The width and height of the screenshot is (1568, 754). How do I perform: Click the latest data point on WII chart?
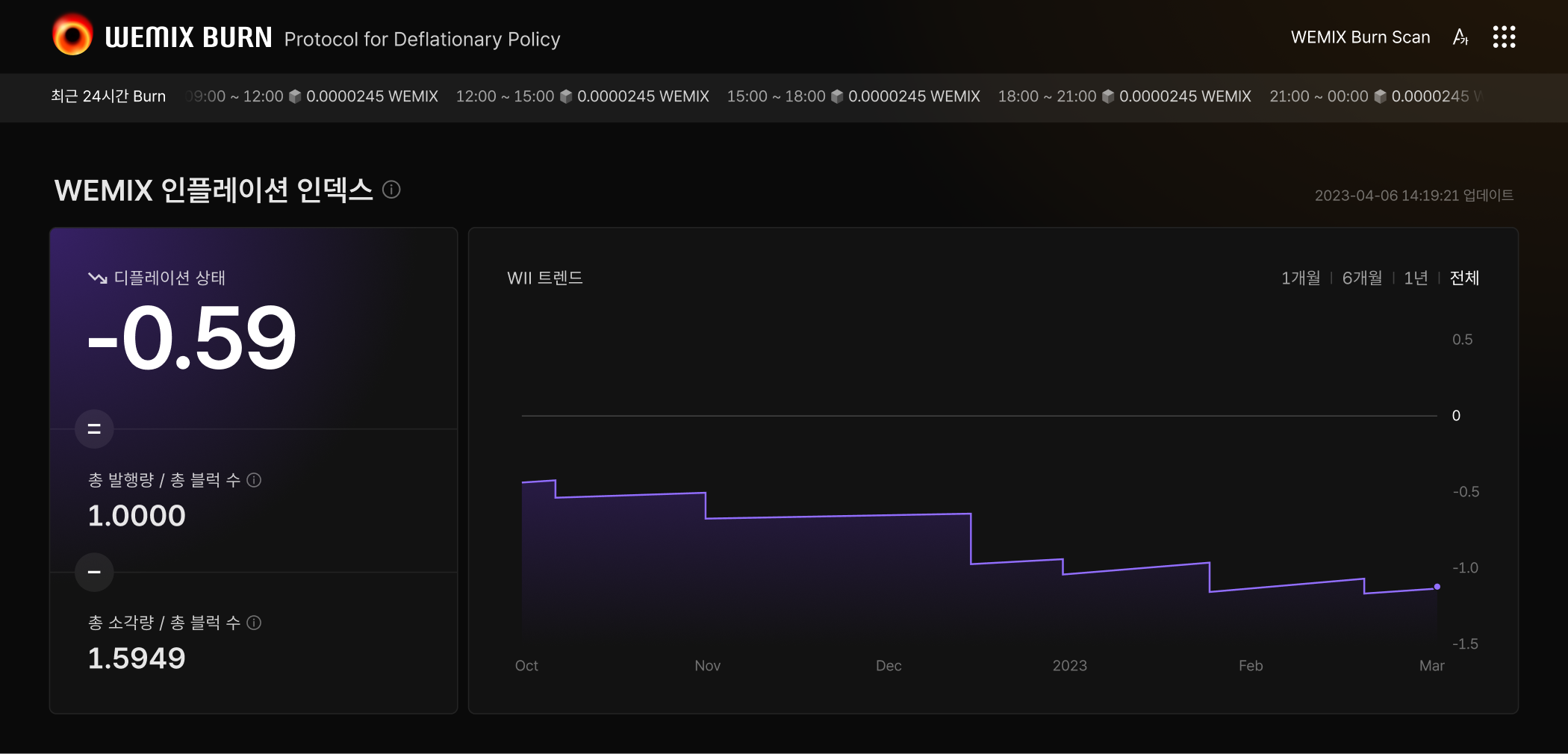coord(1437,587)
